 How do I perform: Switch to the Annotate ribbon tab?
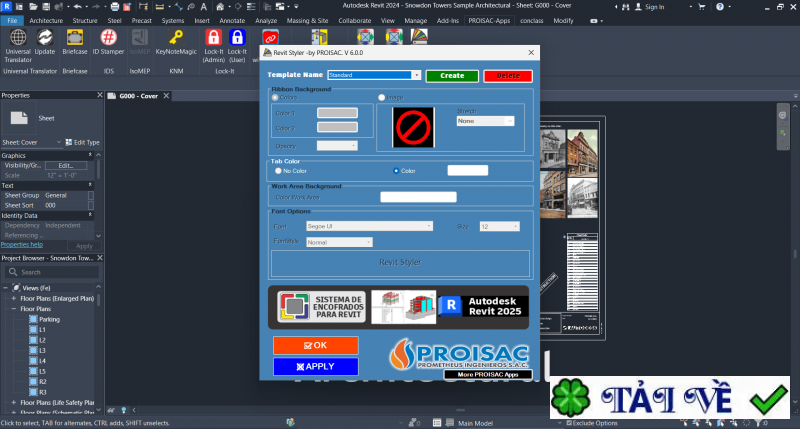(x=232, y=20)
